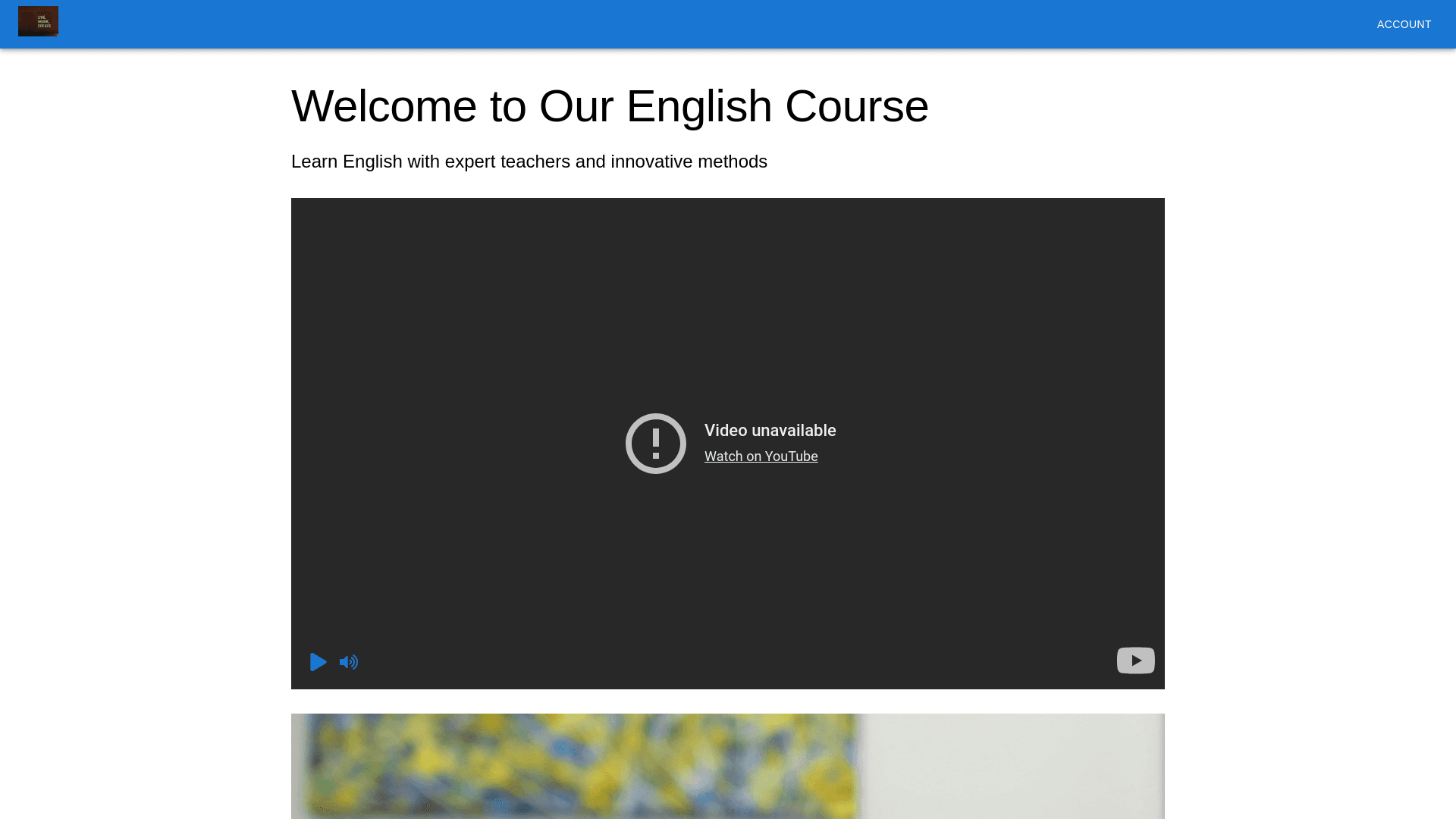Screen dimensions: 1456x819
Task: Mute using the speaker volume icon
Action: [349, 662]
